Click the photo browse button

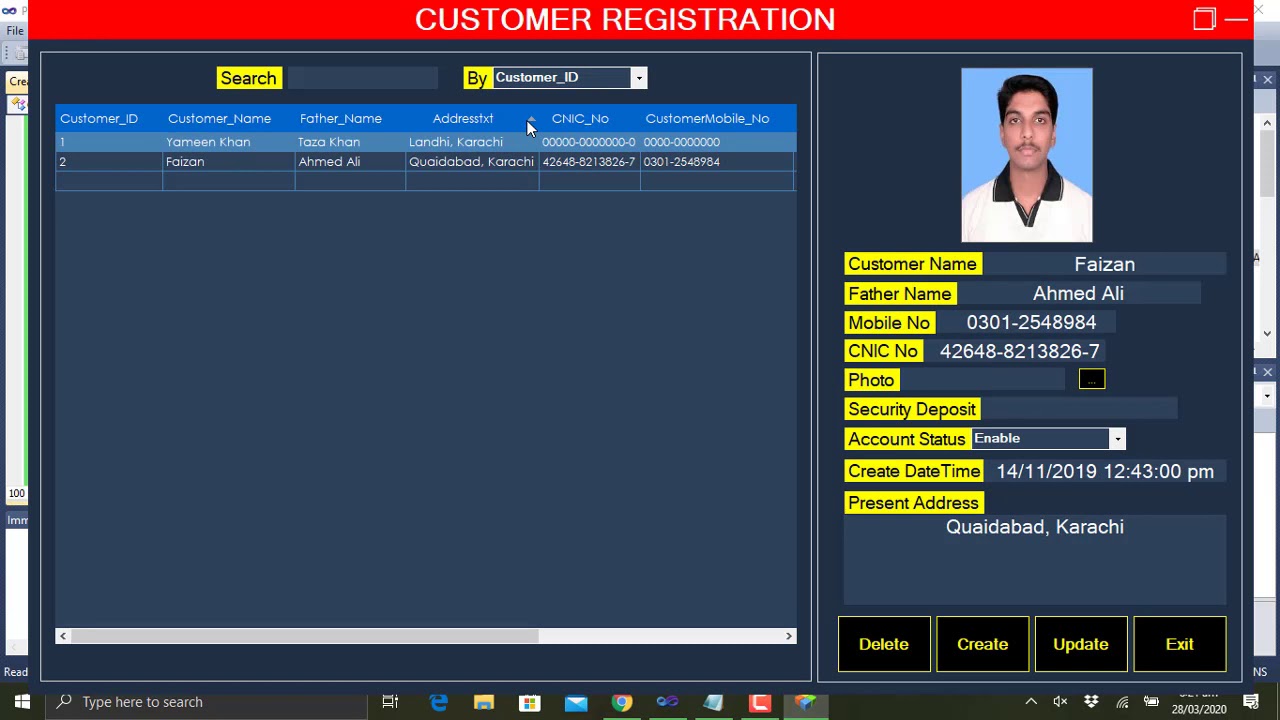[1092, 380]
